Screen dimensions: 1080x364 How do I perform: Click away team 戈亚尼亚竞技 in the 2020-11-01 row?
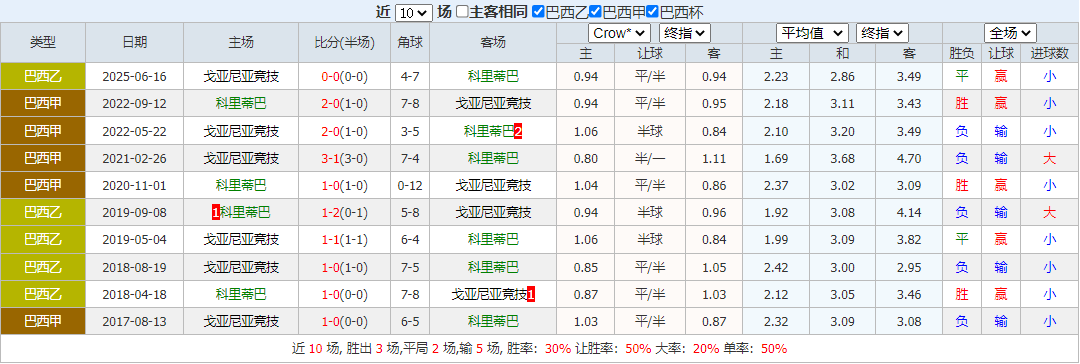(493, 185)
